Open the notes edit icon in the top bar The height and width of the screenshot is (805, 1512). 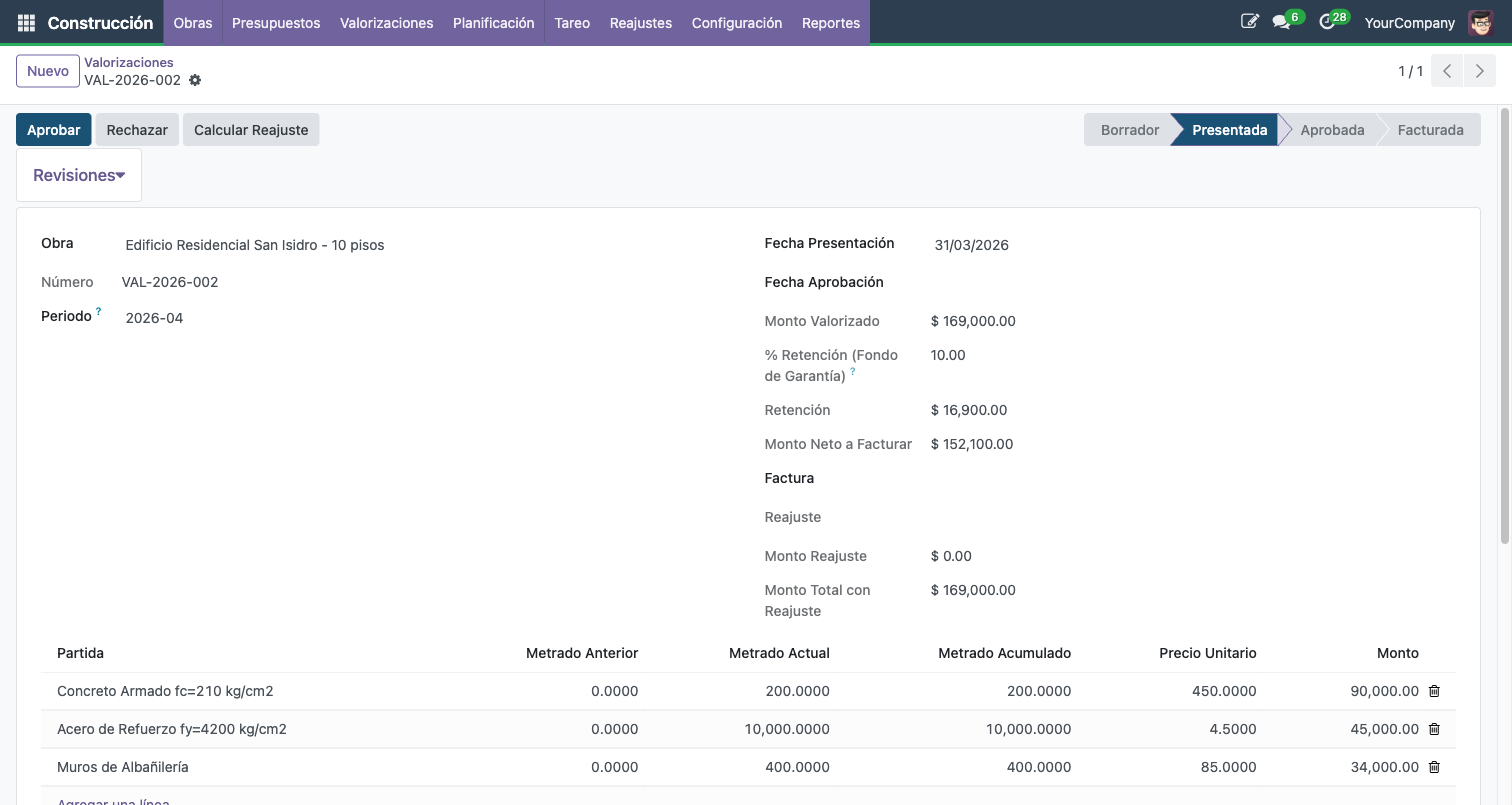[1249, 21]
